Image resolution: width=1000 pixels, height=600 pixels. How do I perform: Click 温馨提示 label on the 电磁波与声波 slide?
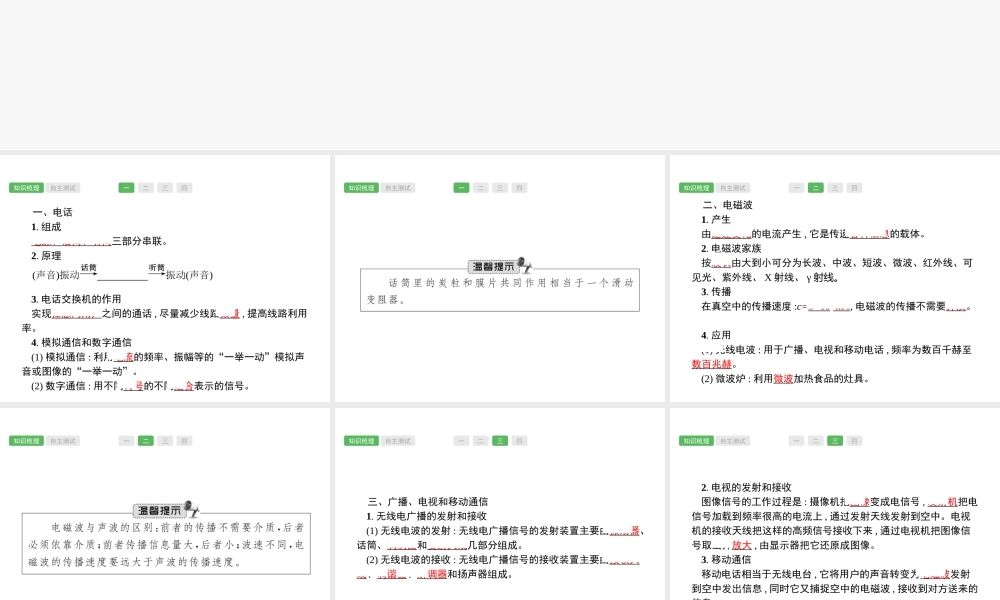pyautogui.click(x=158, y=511)
